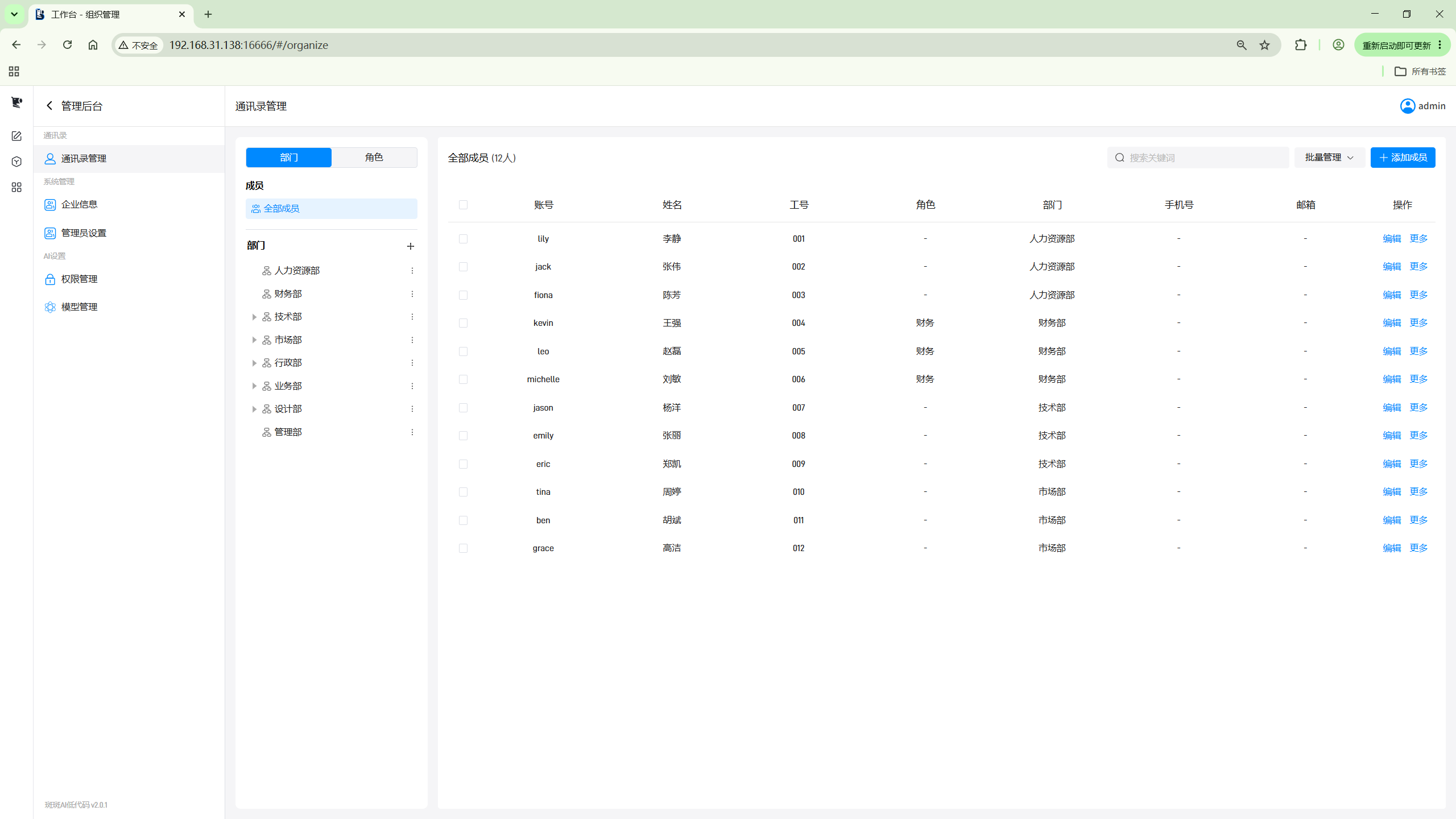
Task: Focus the 搜索关键词 search field
Action: (1198, 158)
